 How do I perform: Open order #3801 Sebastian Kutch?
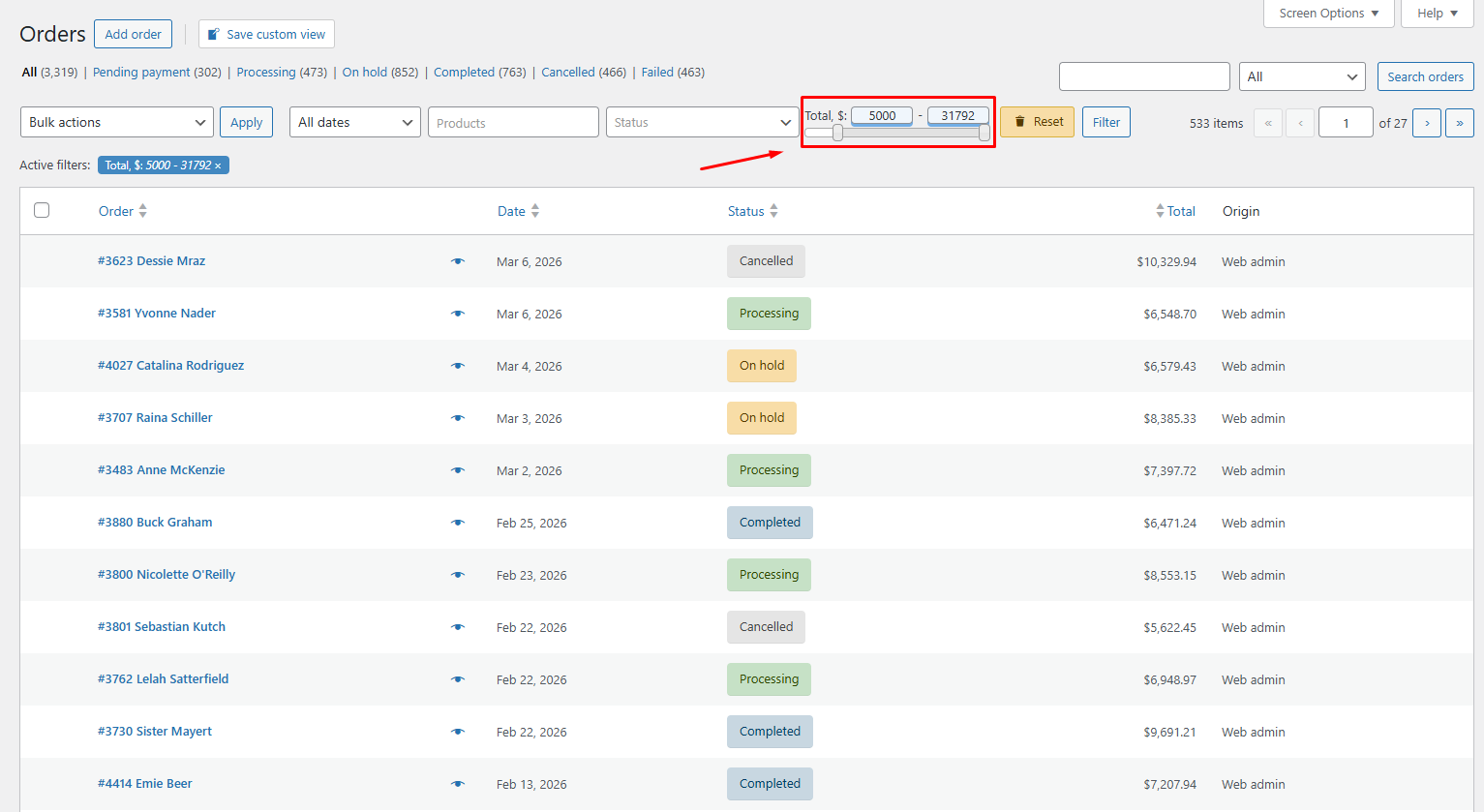(x=162, y=627)
